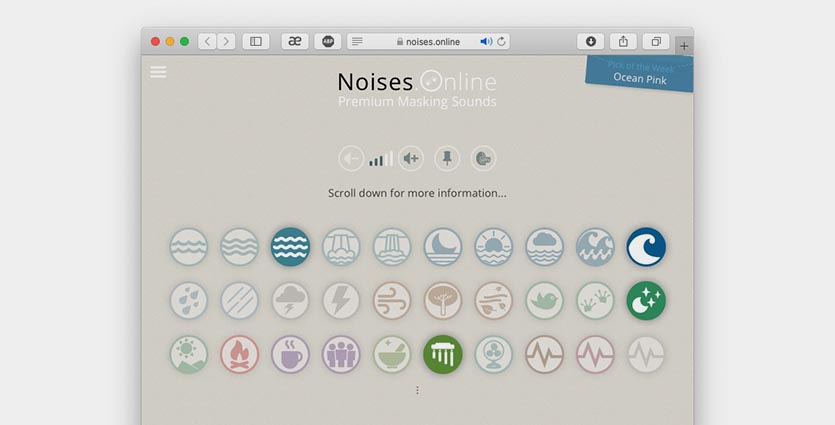The image size is (835, 425).
Task: Play the coffee cup cafe sound
Action: point(290,354)
